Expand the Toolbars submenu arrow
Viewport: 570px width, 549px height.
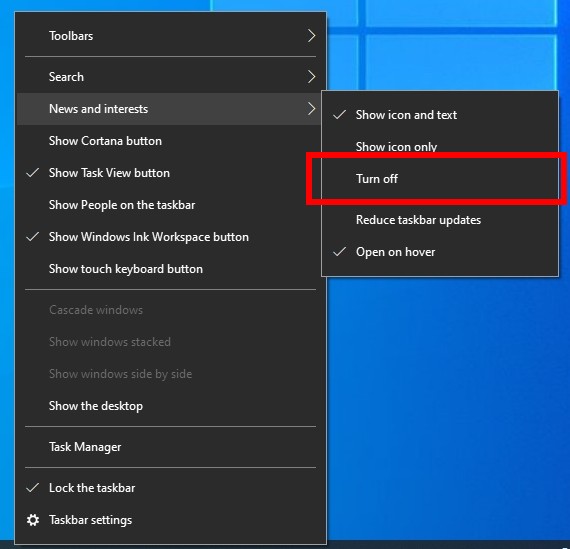coord(311,36)
